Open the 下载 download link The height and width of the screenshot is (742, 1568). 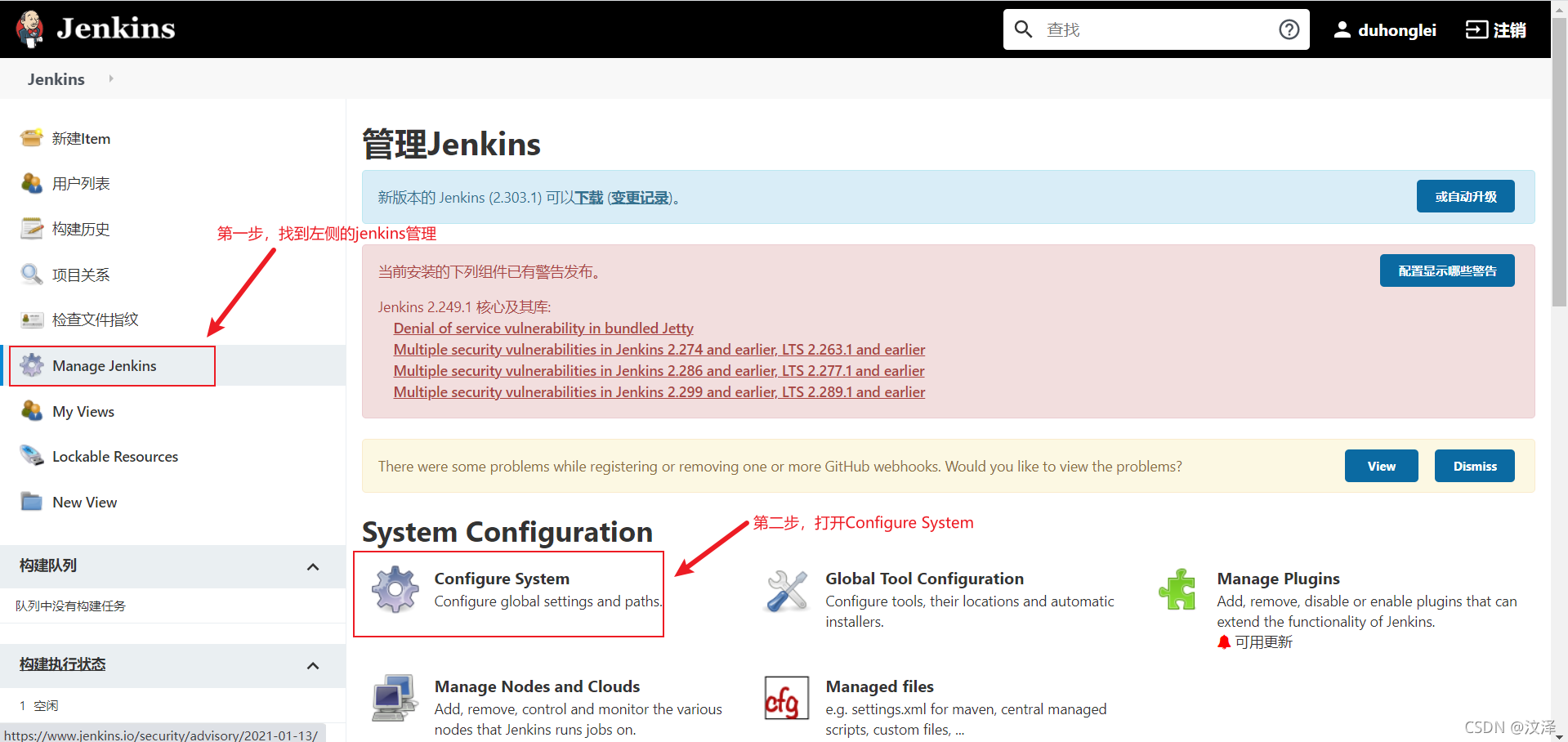589,198
